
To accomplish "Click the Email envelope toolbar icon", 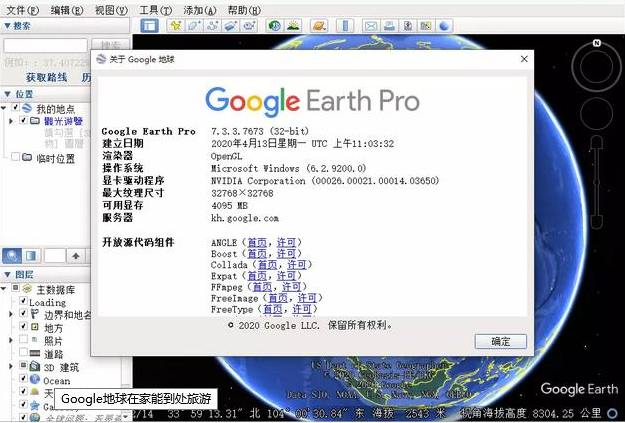I will (371, 26).
